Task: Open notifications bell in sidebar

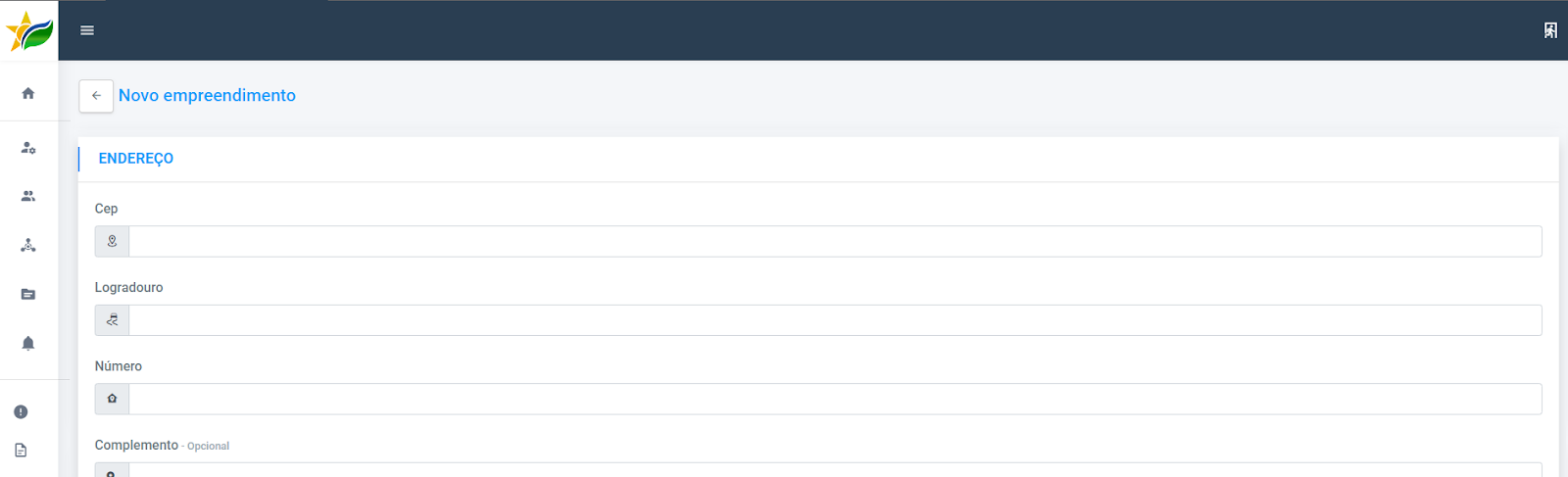Action: [28, 343]
